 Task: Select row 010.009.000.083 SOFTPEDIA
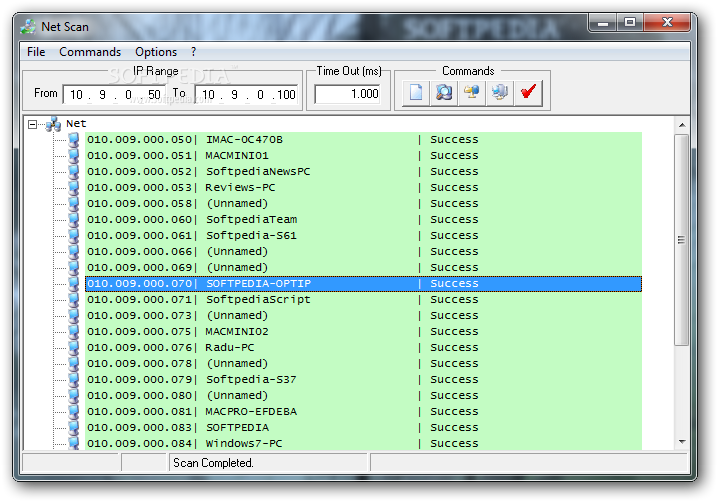364,428
